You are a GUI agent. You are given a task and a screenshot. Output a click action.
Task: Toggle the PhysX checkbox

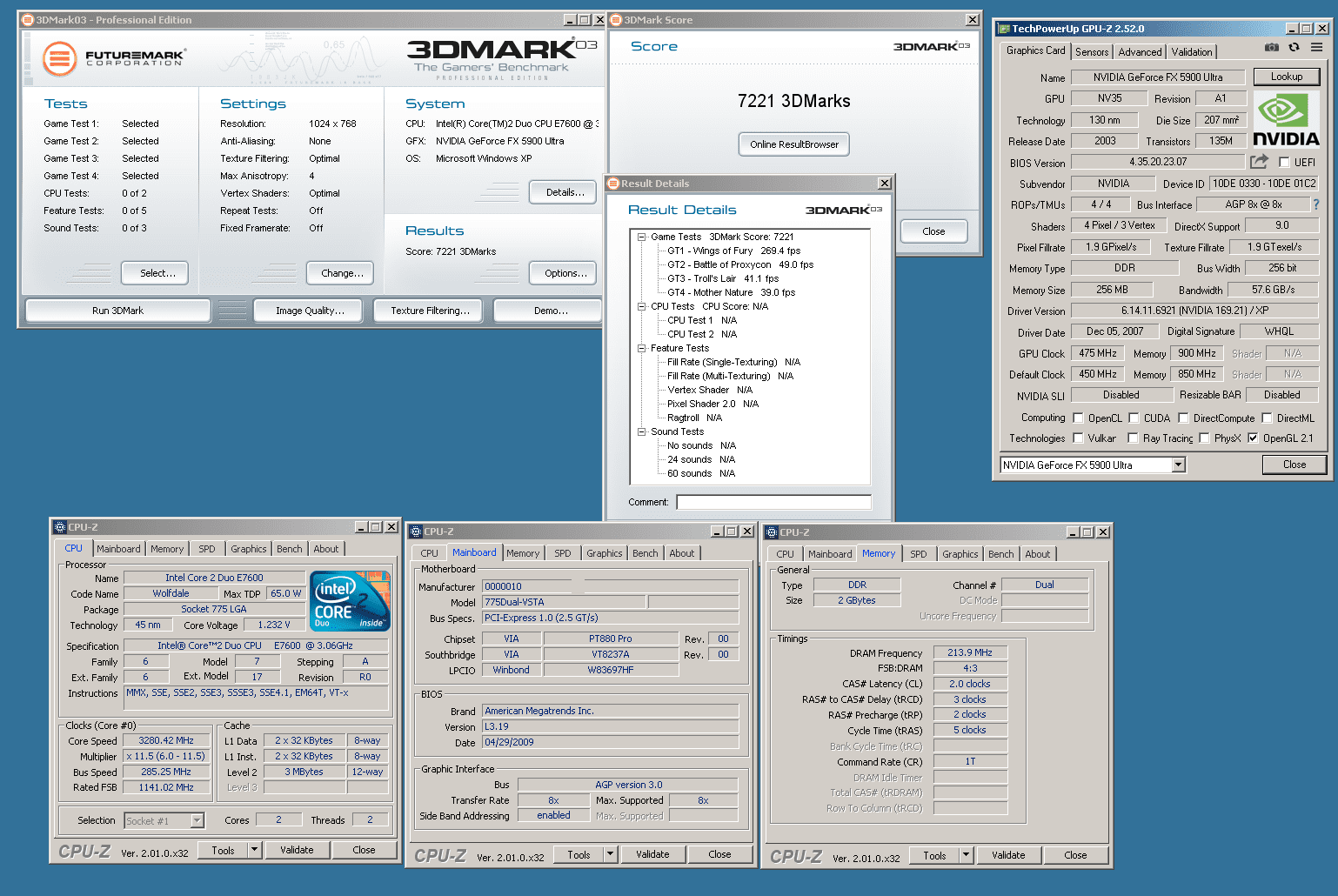click(1204, 438)
